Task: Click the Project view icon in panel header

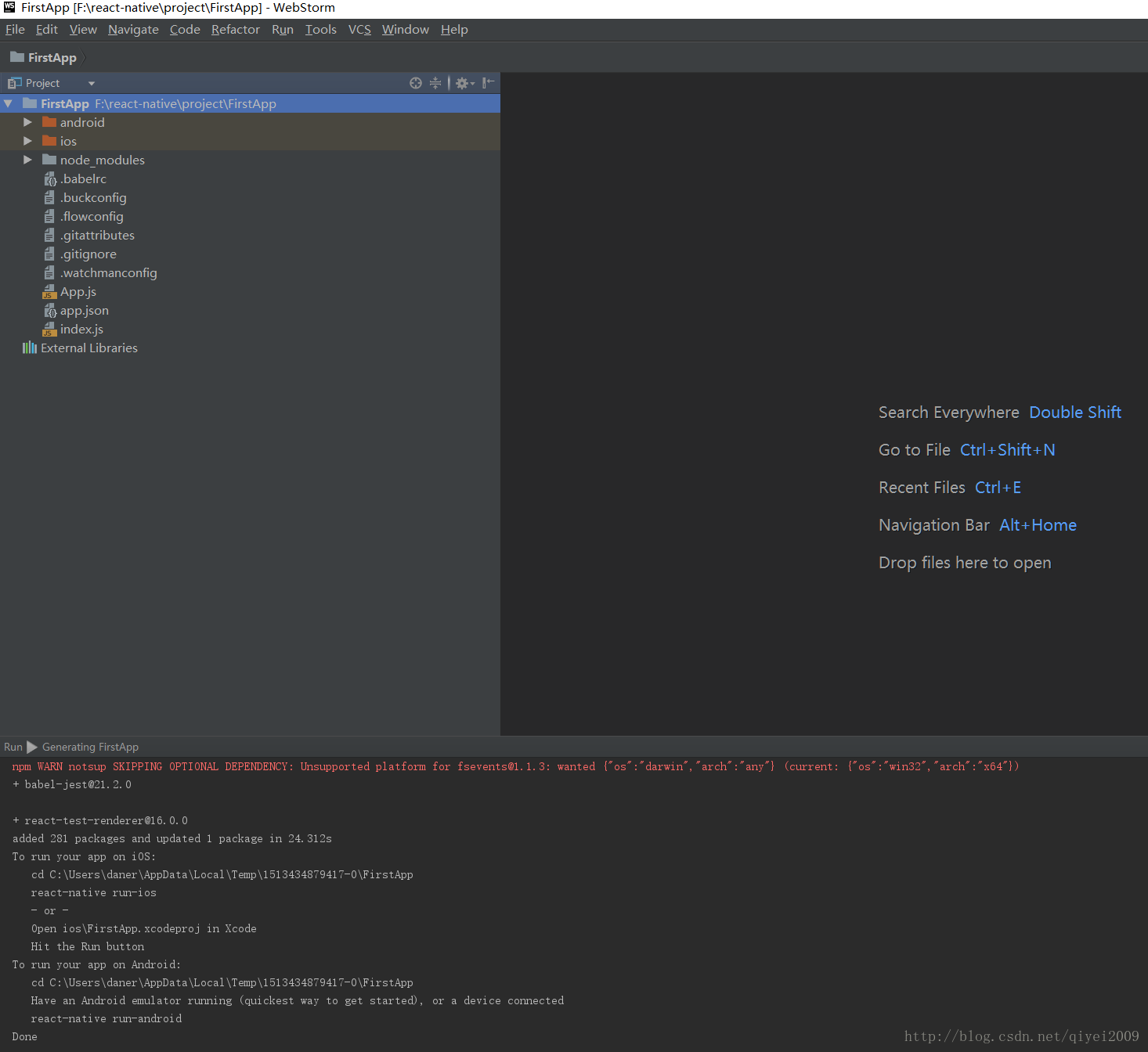Action: click(14, 83)
